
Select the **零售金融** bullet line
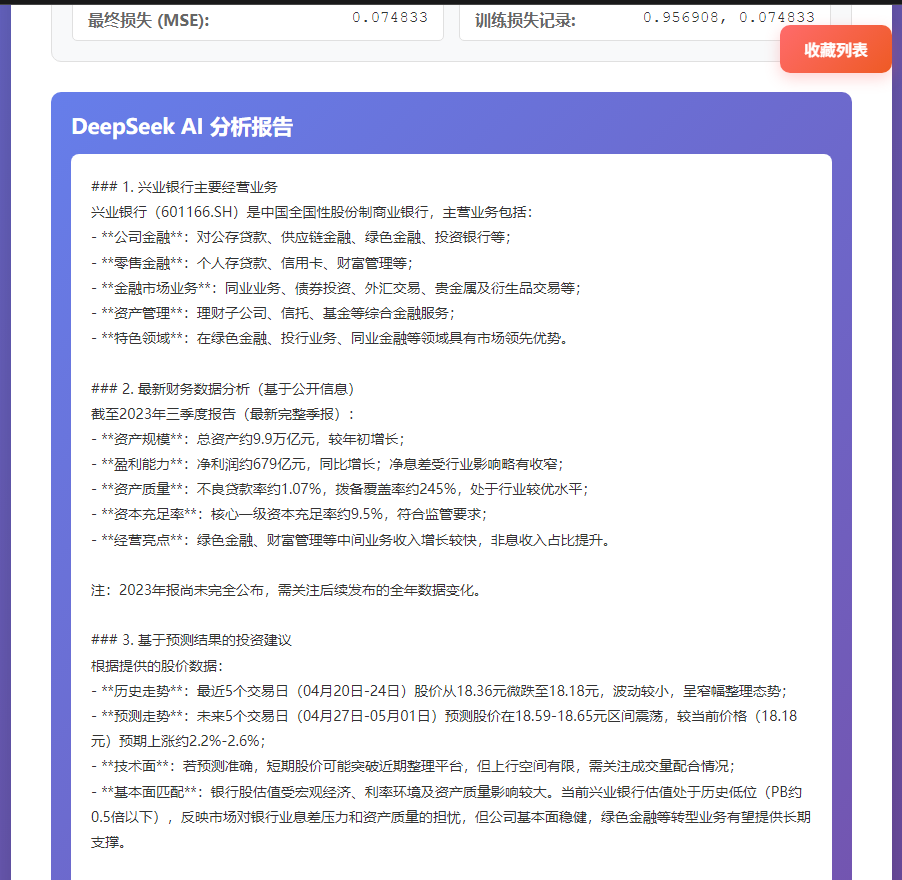tap(252, 263)
